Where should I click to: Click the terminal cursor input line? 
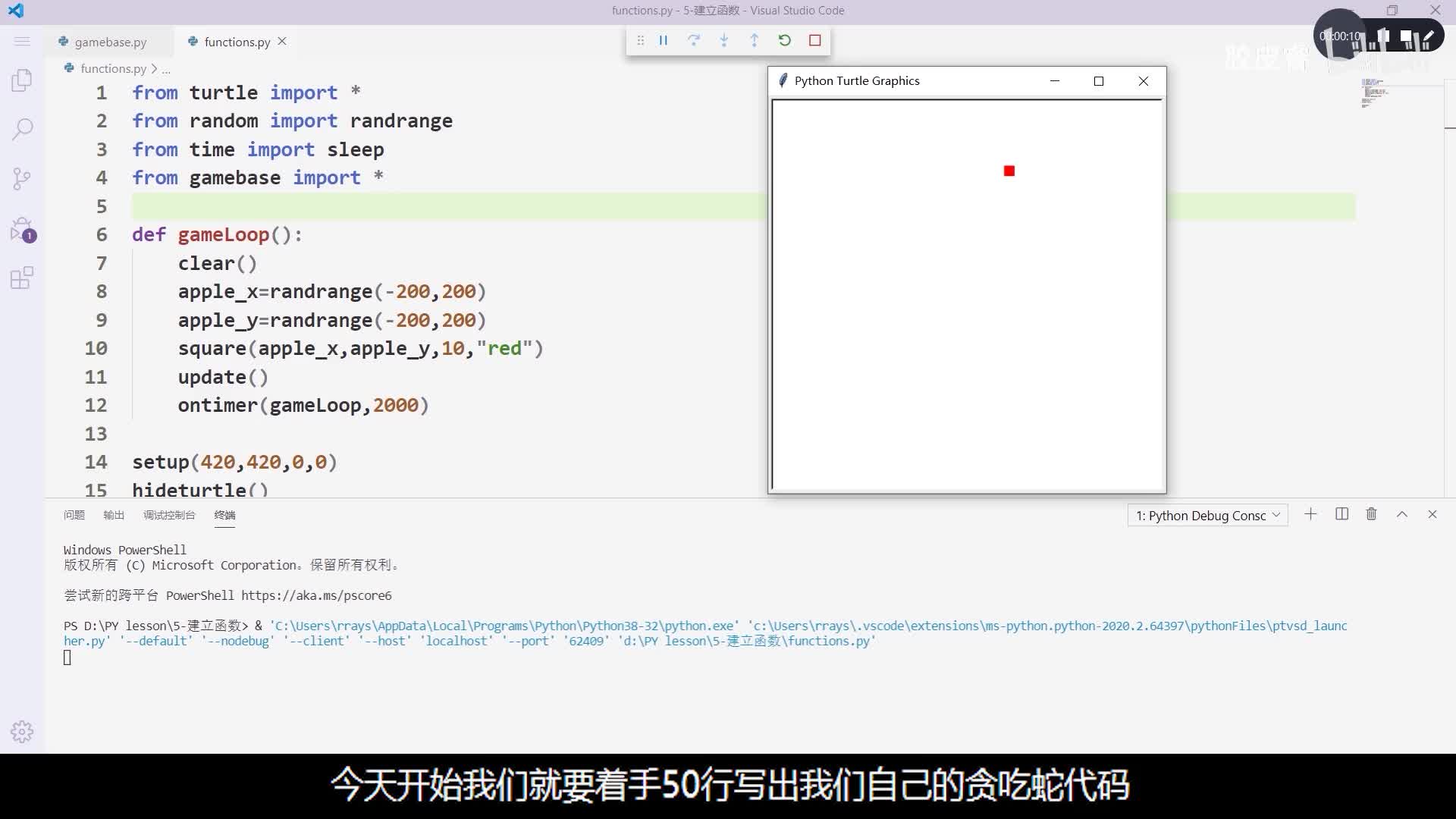pos(67,658)
